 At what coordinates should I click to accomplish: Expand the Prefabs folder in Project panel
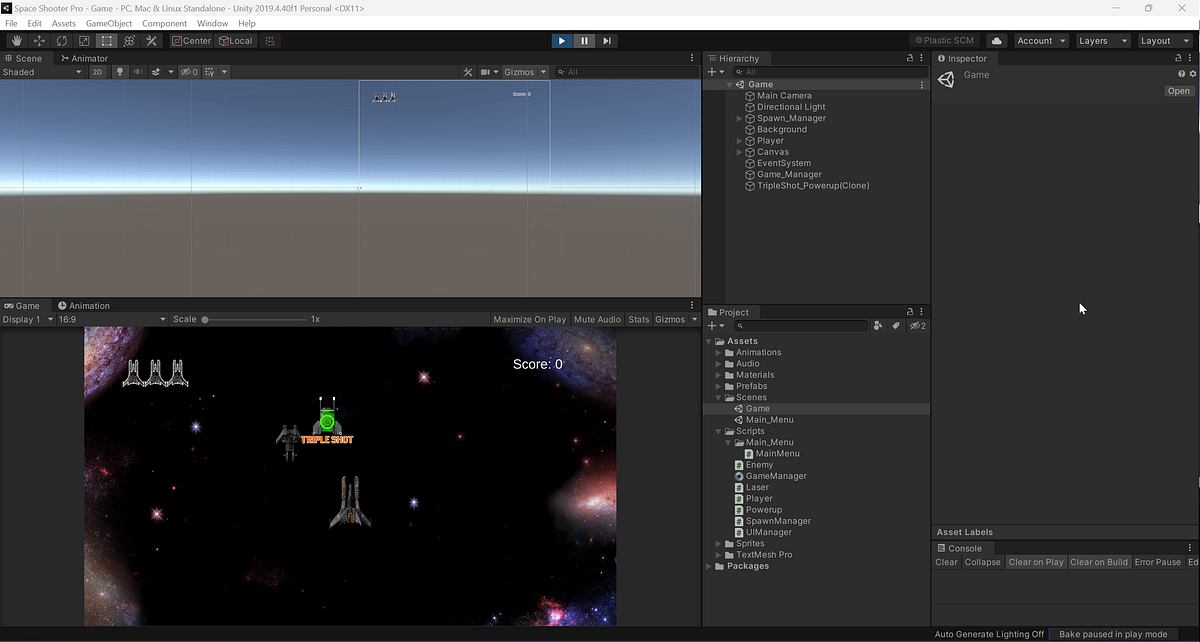(x=717, y=386)
